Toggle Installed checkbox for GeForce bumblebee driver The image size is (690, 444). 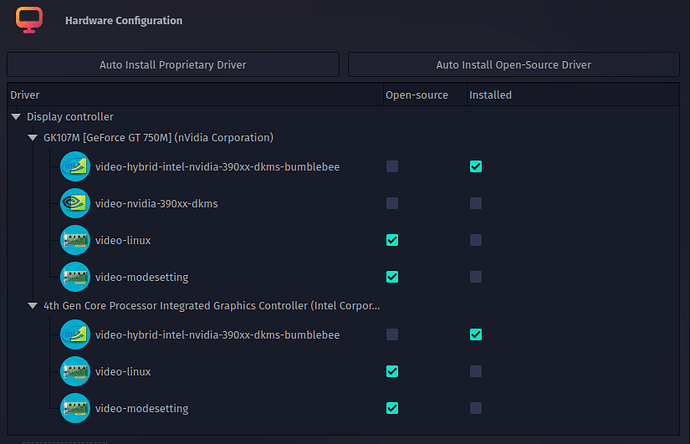click(x=476, y=166)
